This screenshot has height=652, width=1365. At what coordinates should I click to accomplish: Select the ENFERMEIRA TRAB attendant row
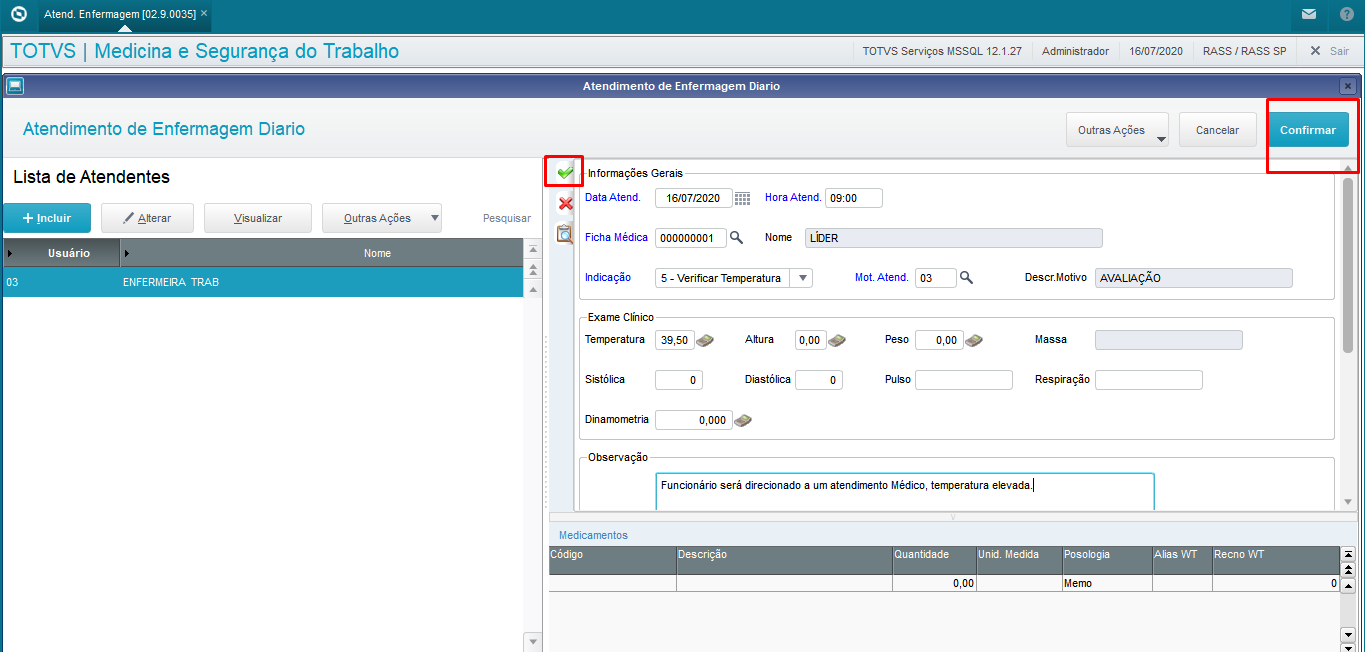click(263, 282)
